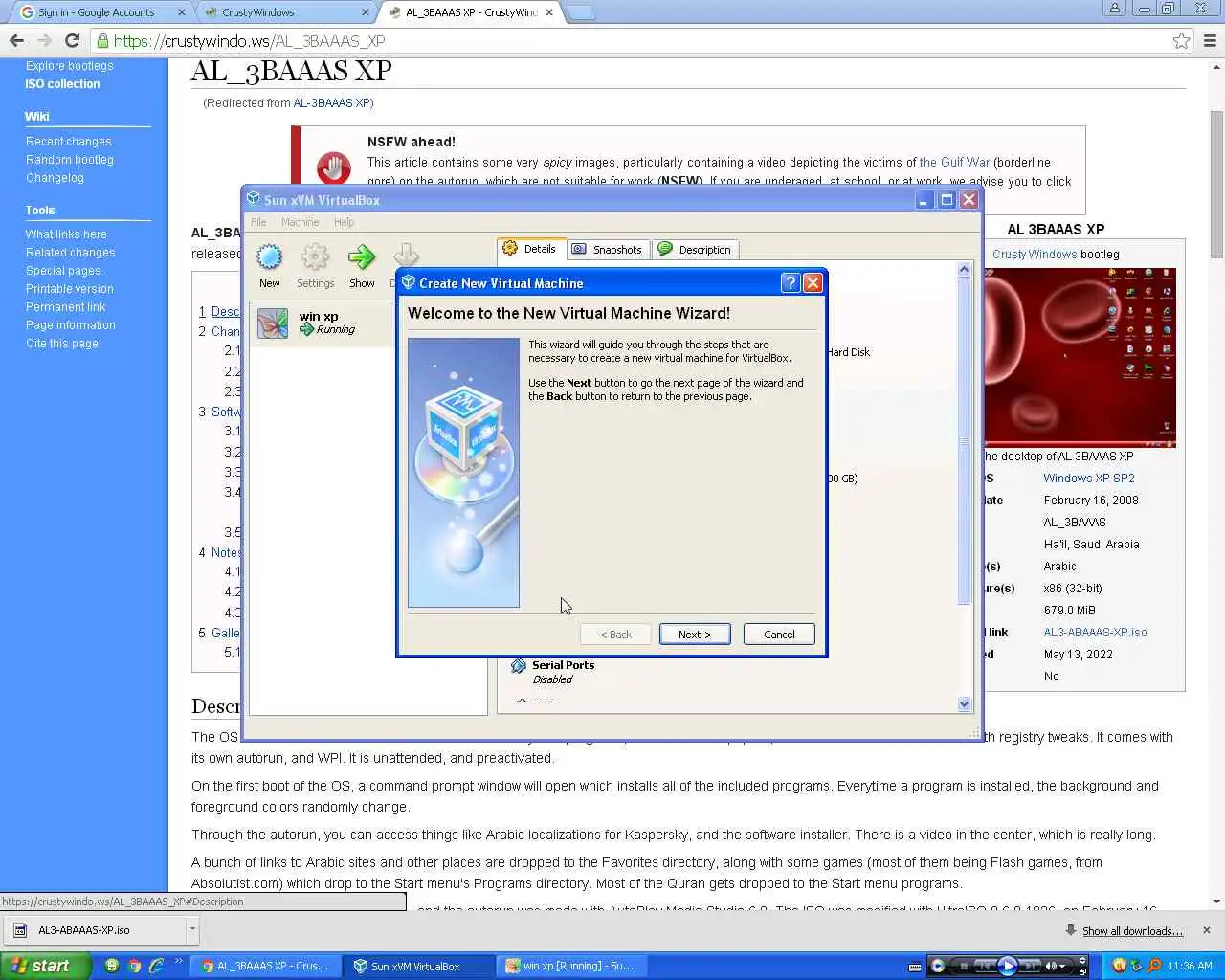Click the page vertical scrollbar thumb
Screen dimensions: 1225x980
(1216, 184)
